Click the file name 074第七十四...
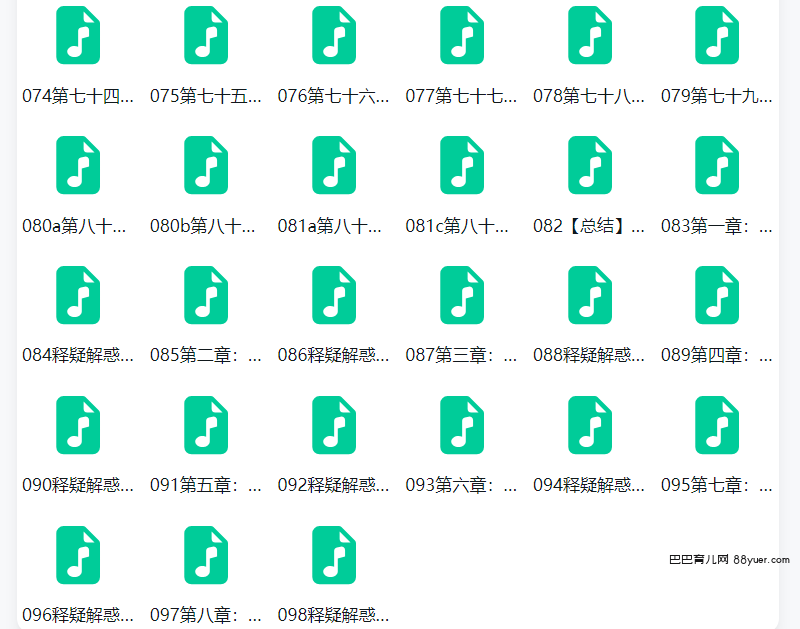The image size is (800, 629). click(78, 96)
